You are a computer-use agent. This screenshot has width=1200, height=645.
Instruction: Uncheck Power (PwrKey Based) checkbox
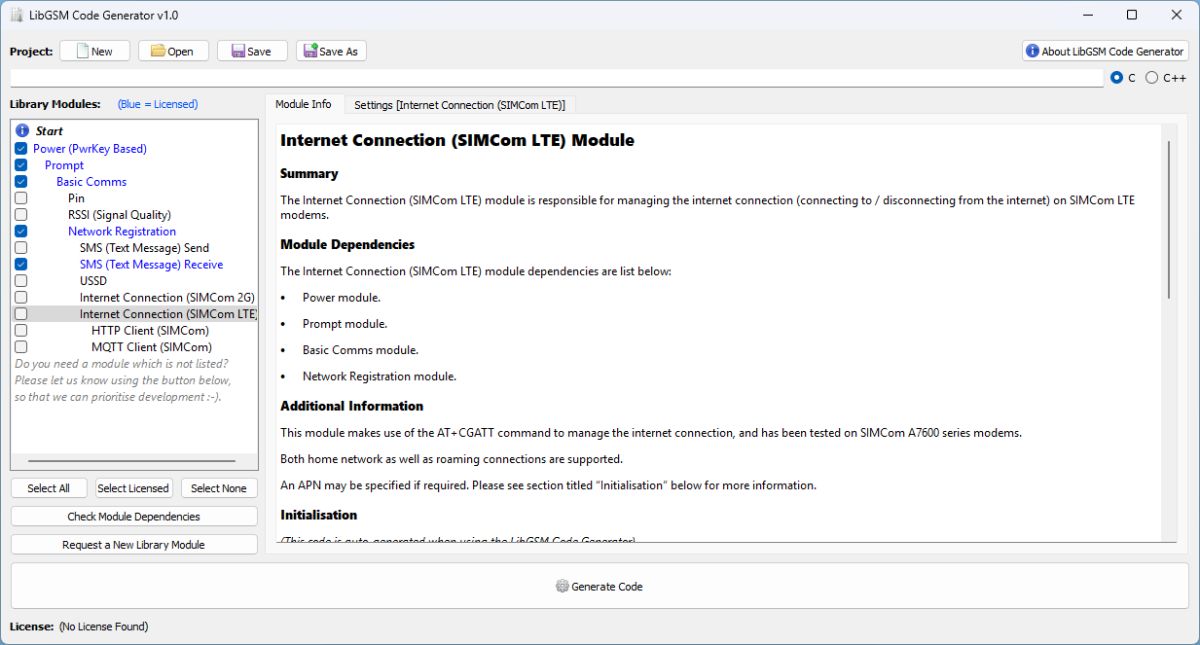pos(21,148)
